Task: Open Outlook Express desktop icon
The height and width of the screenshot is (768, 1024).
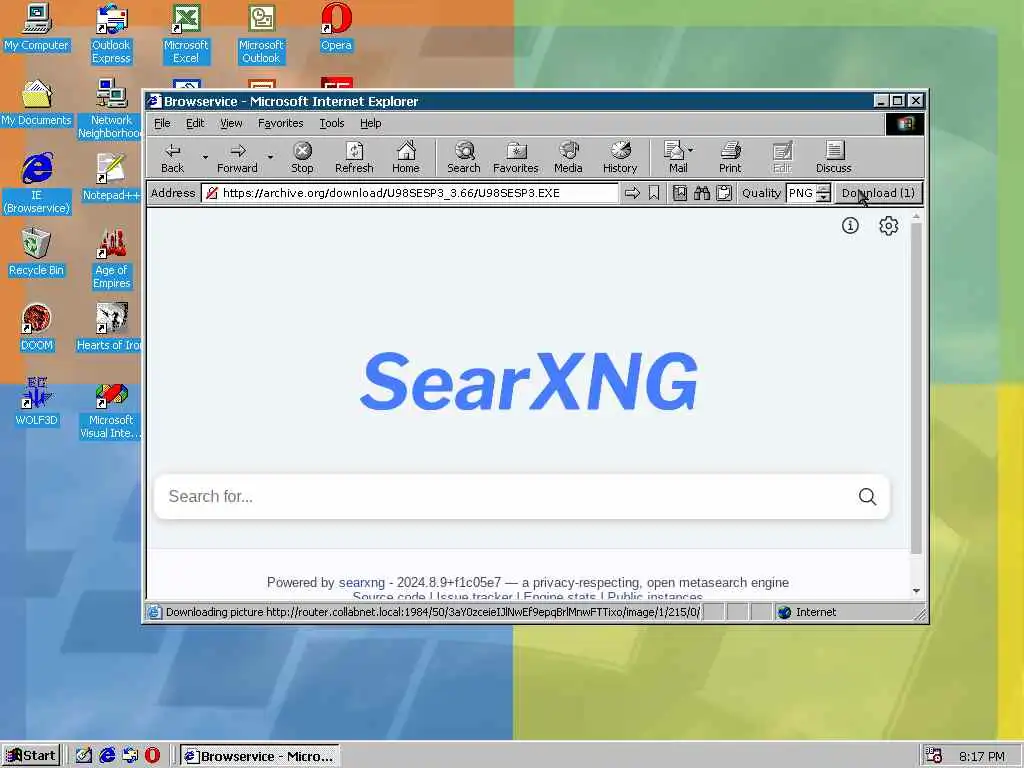Action: [111, 34]
